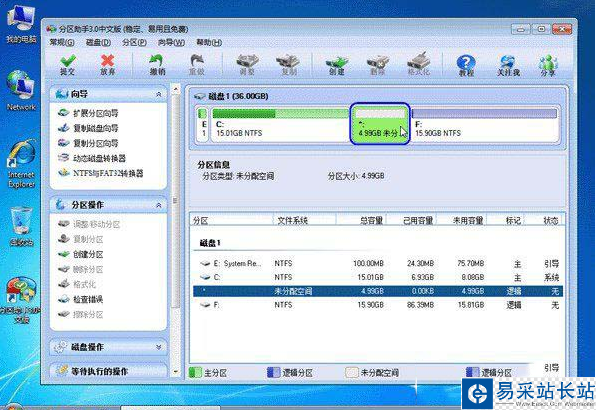596x410 pixels.
Task: Choose 格式化 in the partition operations panel
Action: [x=77, y=284]
